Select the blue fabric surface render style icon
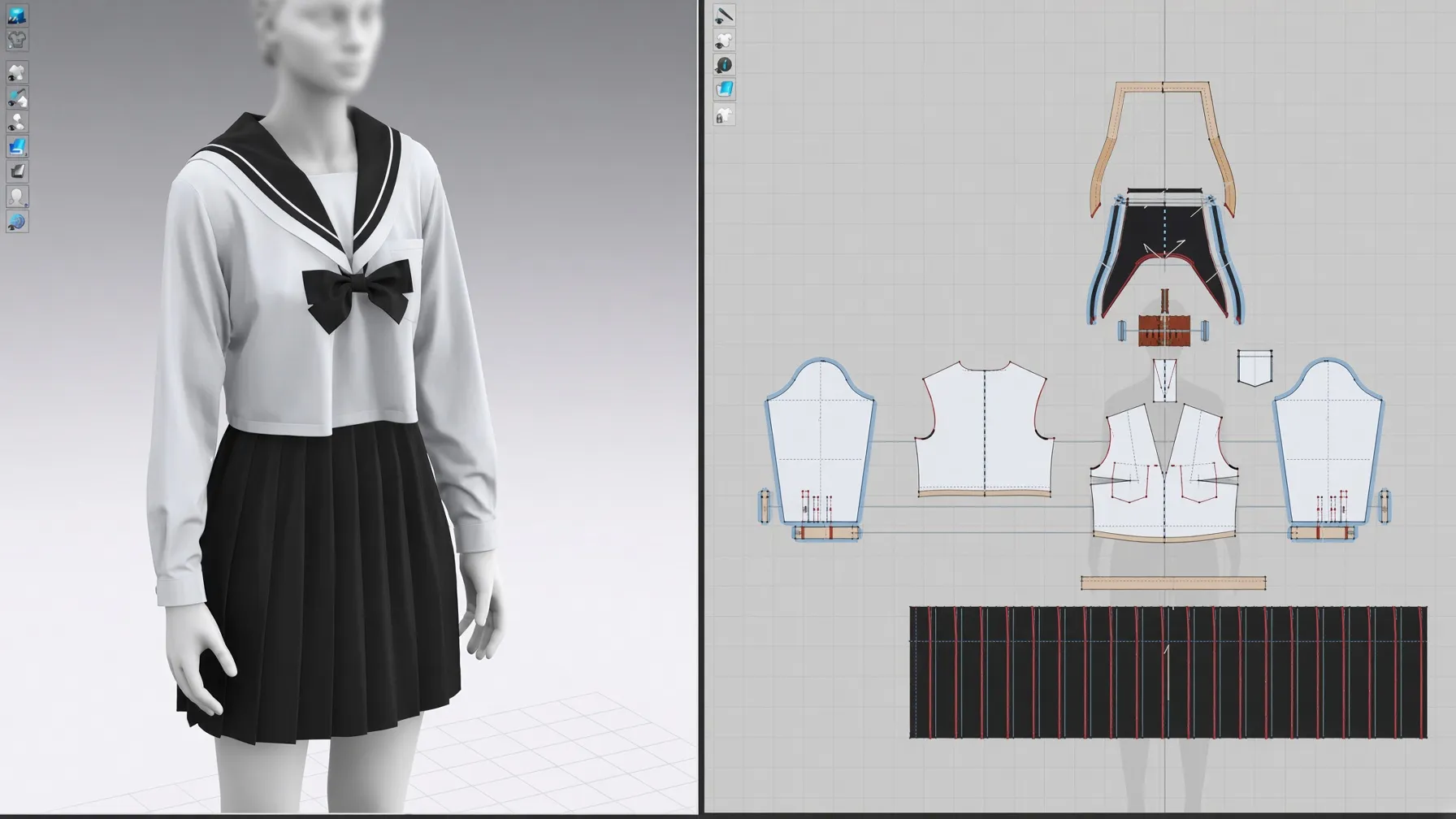 (17, 147)
